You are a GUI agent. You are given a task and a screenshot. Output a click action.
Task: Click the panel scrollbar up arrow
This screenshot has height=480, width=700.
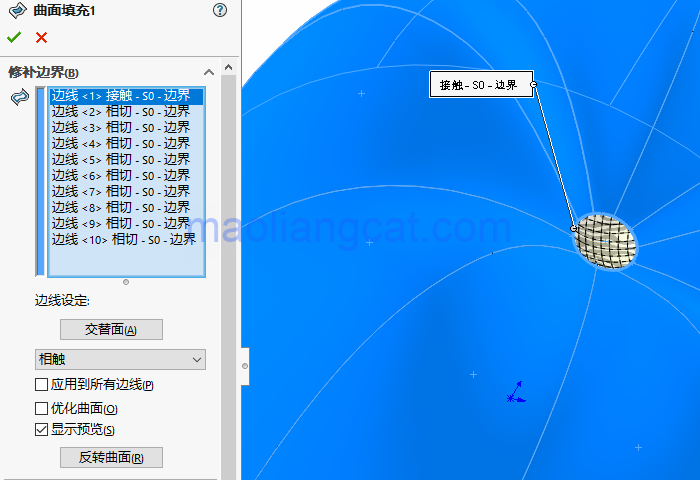[229, 67]
